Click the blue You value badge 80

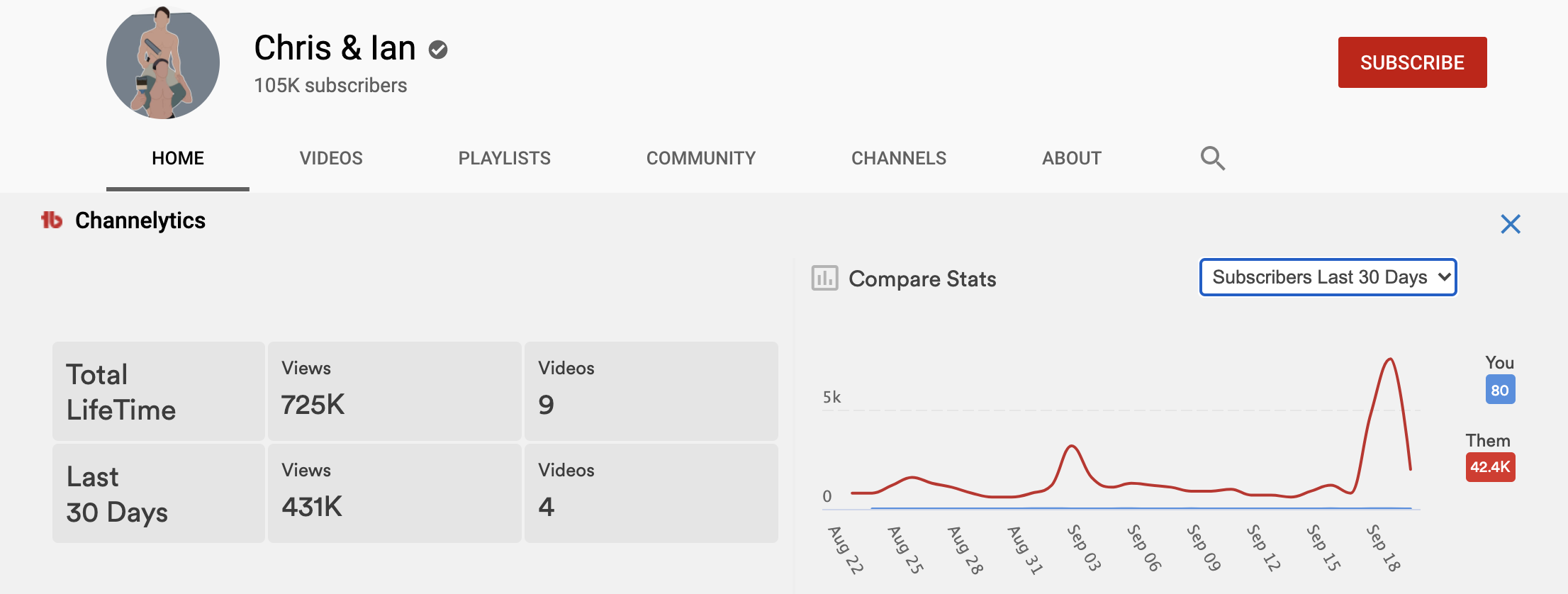pyautogui.click(x=1499, y=390)
